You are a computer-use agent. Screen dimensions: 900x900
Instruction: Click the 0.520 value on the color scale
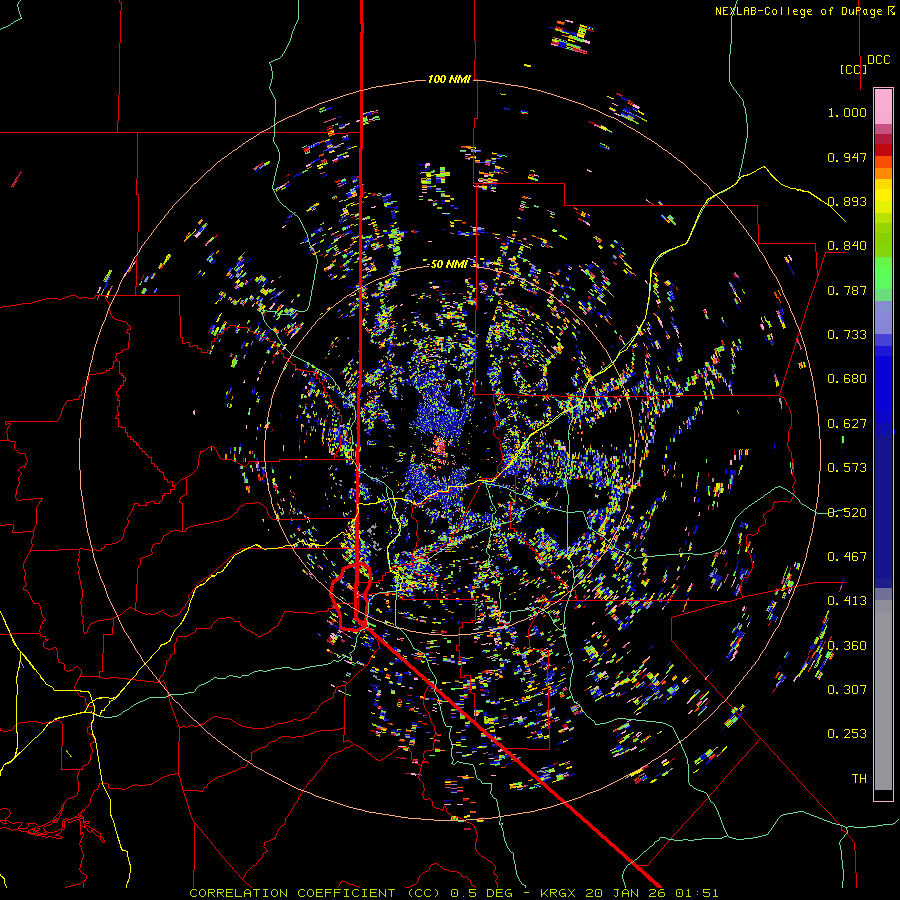tap(847, 512)
